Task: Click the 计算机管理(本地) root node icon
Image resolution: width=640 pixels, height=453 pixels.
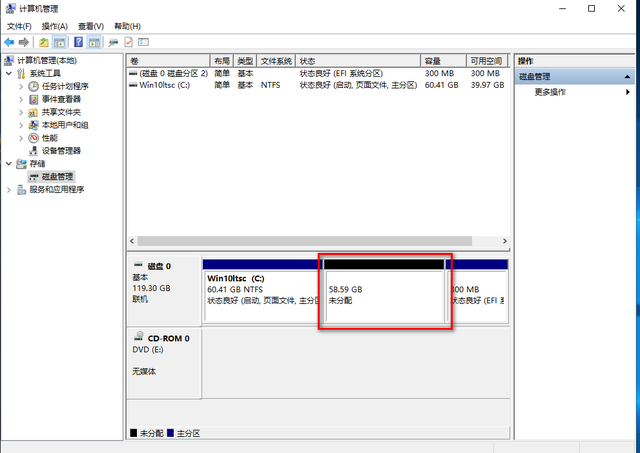Action: click(x=9, y=61)
